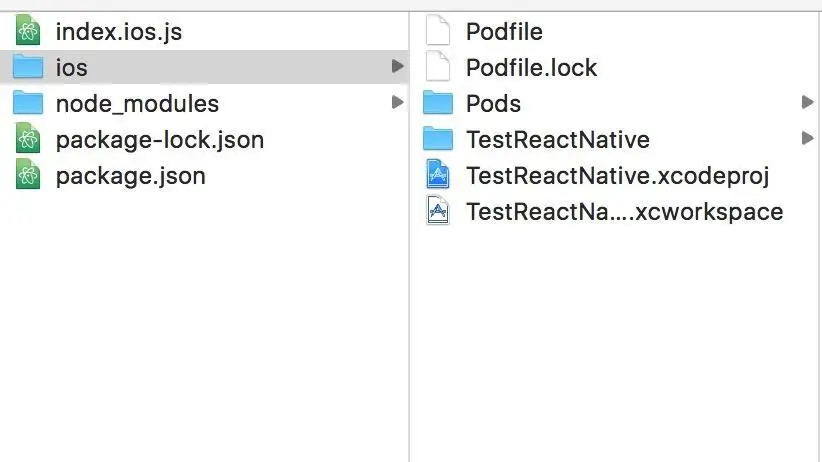Click the Podfile document icon
The width and height of the screenshot is (822, 462).
[x=438, y=32]
